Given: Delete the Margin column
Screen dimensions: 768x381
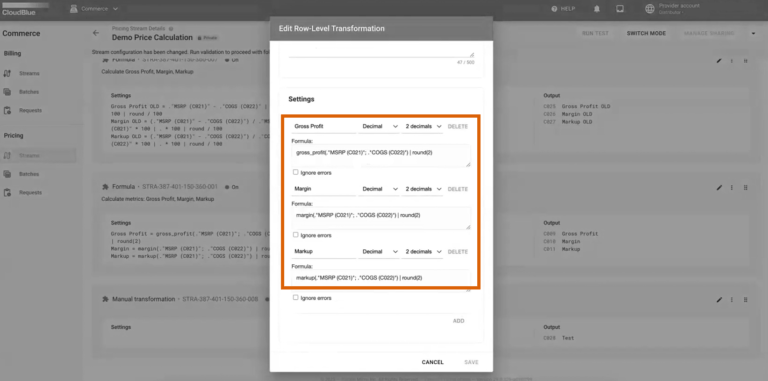Looking at the screenshot, I should tap(457, 189).
